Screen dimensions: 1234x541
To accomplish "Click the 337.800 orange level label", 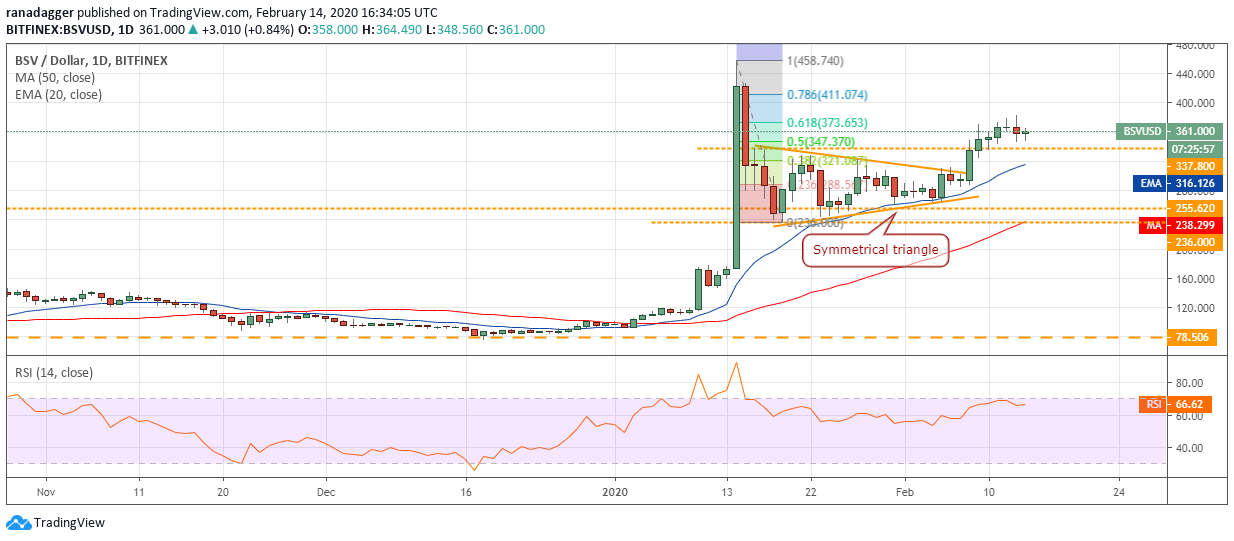I will pyautogui.click(x=1195, y=166).
